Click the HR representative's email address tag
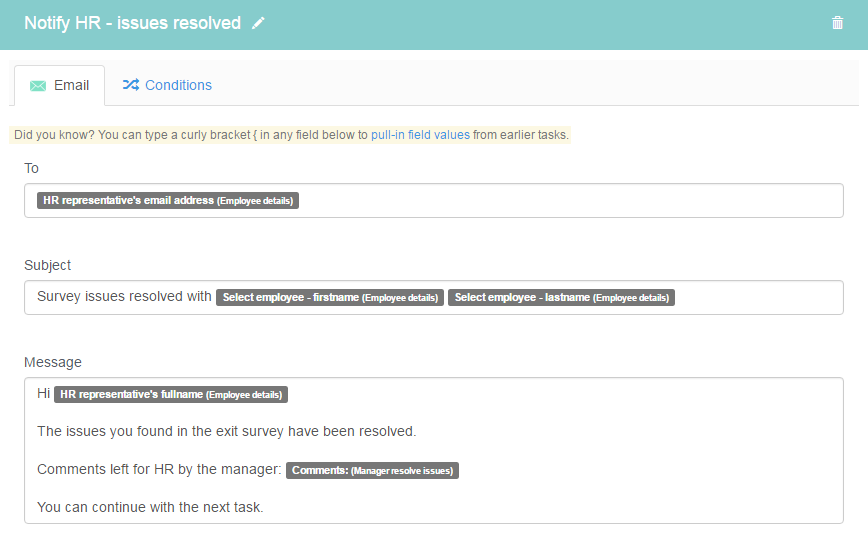 point(168,200)
